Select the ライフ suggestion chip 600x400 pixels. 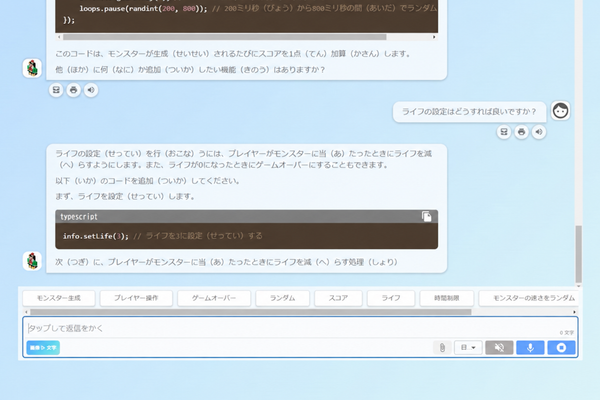click(x=391, y=298)
